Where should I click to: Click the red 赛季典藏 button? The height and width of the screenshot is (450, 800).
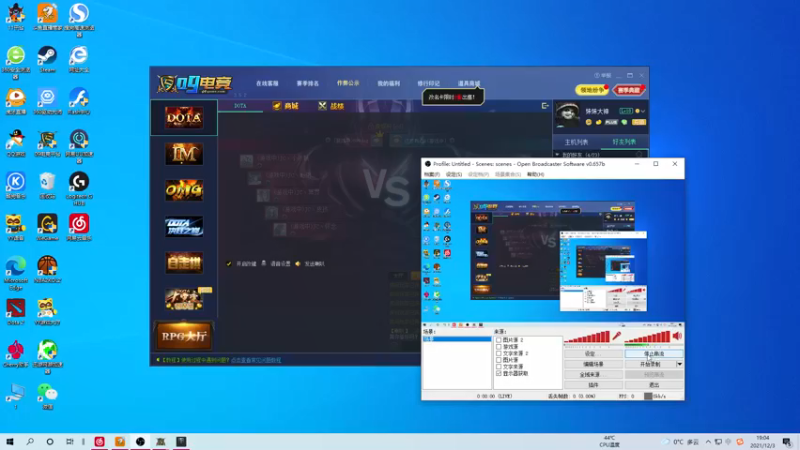[x=629, y=90]
